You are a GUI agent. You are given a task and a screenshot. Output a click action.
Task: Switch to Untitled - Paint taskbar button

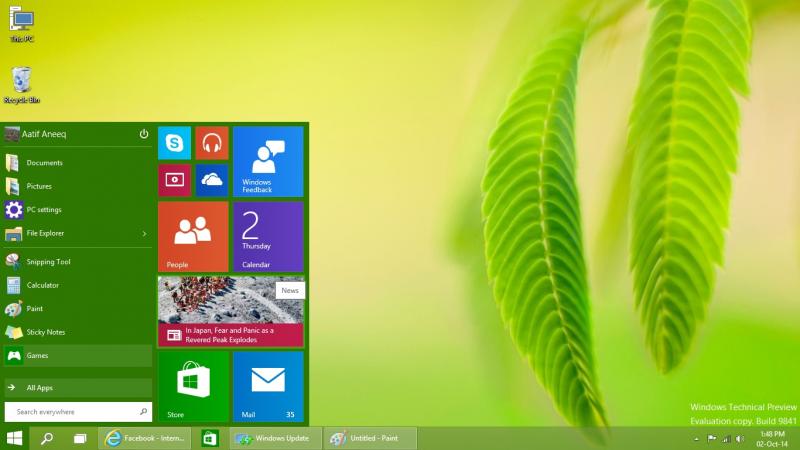coord(370,438)
